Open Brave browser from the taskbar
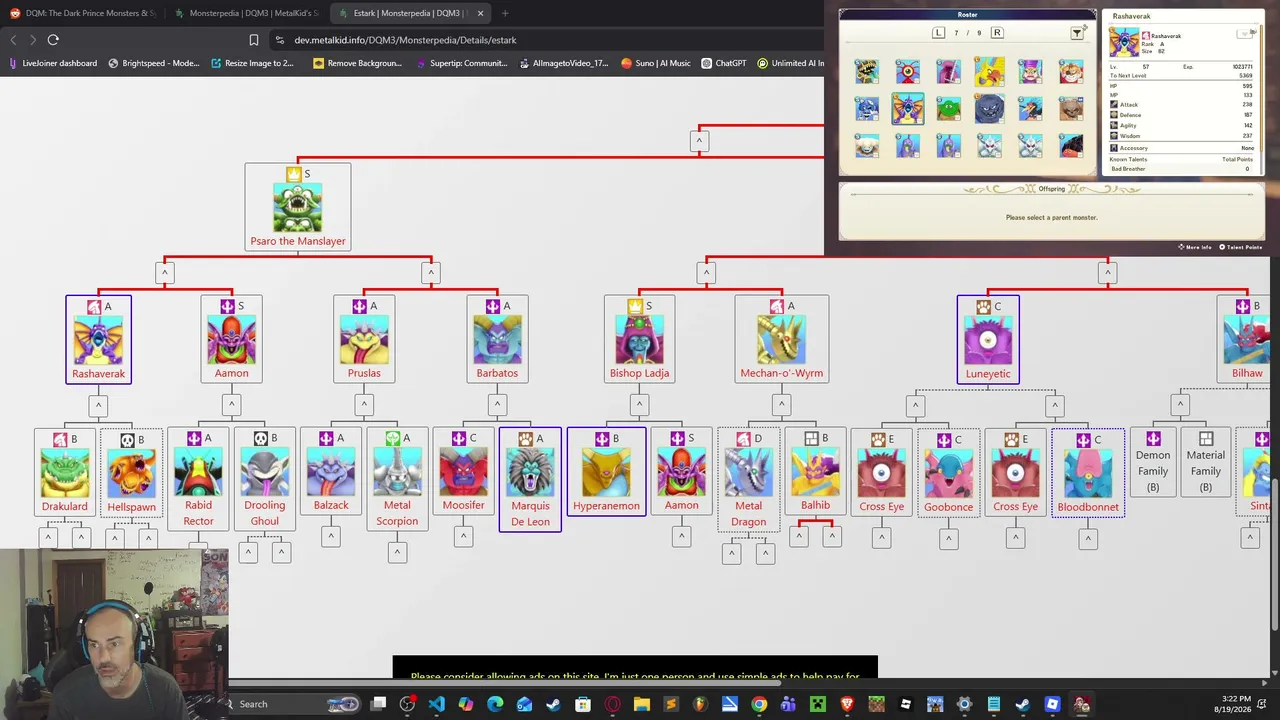Image resolution: width=1280 pixels, height=720 pixels. coord(846,704)
